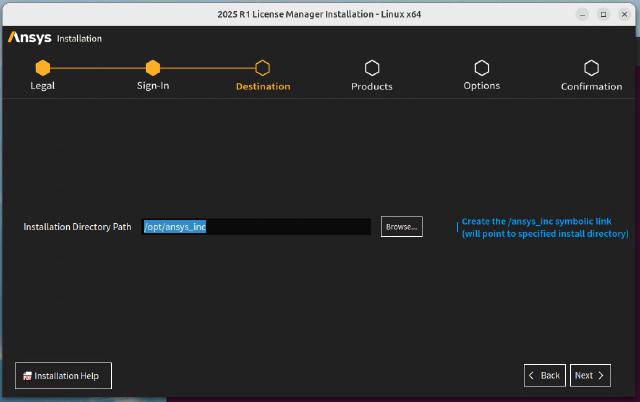The image size is (640, 402).
Task: Select the Sign-In step label
Action: point(153,86)
